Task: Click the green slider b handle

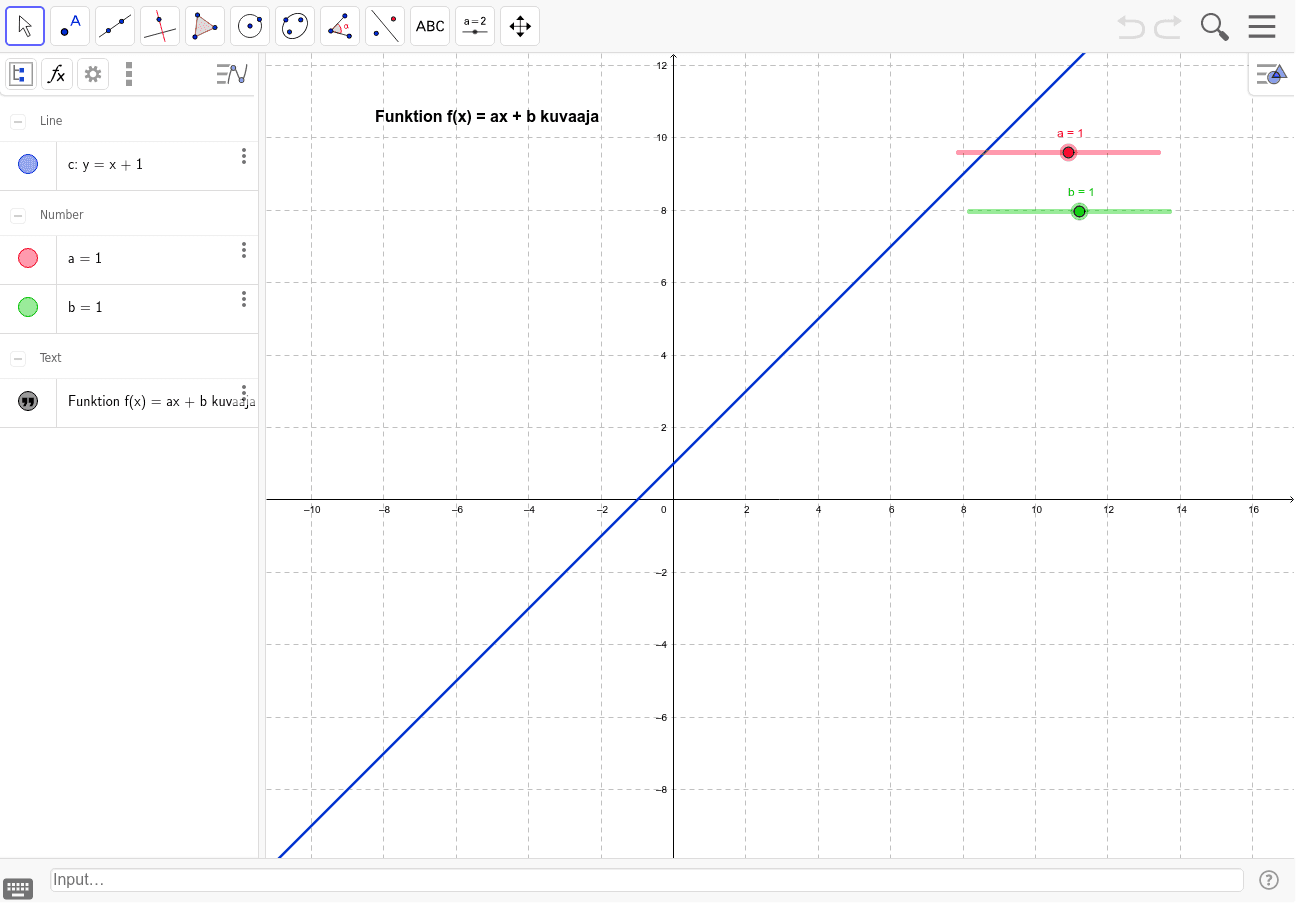Action: [x=1079, y=211]
